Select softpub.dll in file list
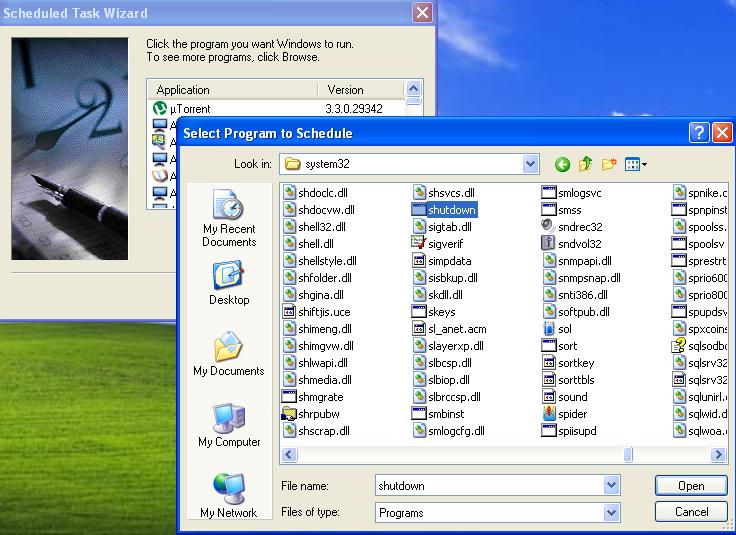This screenshot has height=535, width=736. coord(576,312)
